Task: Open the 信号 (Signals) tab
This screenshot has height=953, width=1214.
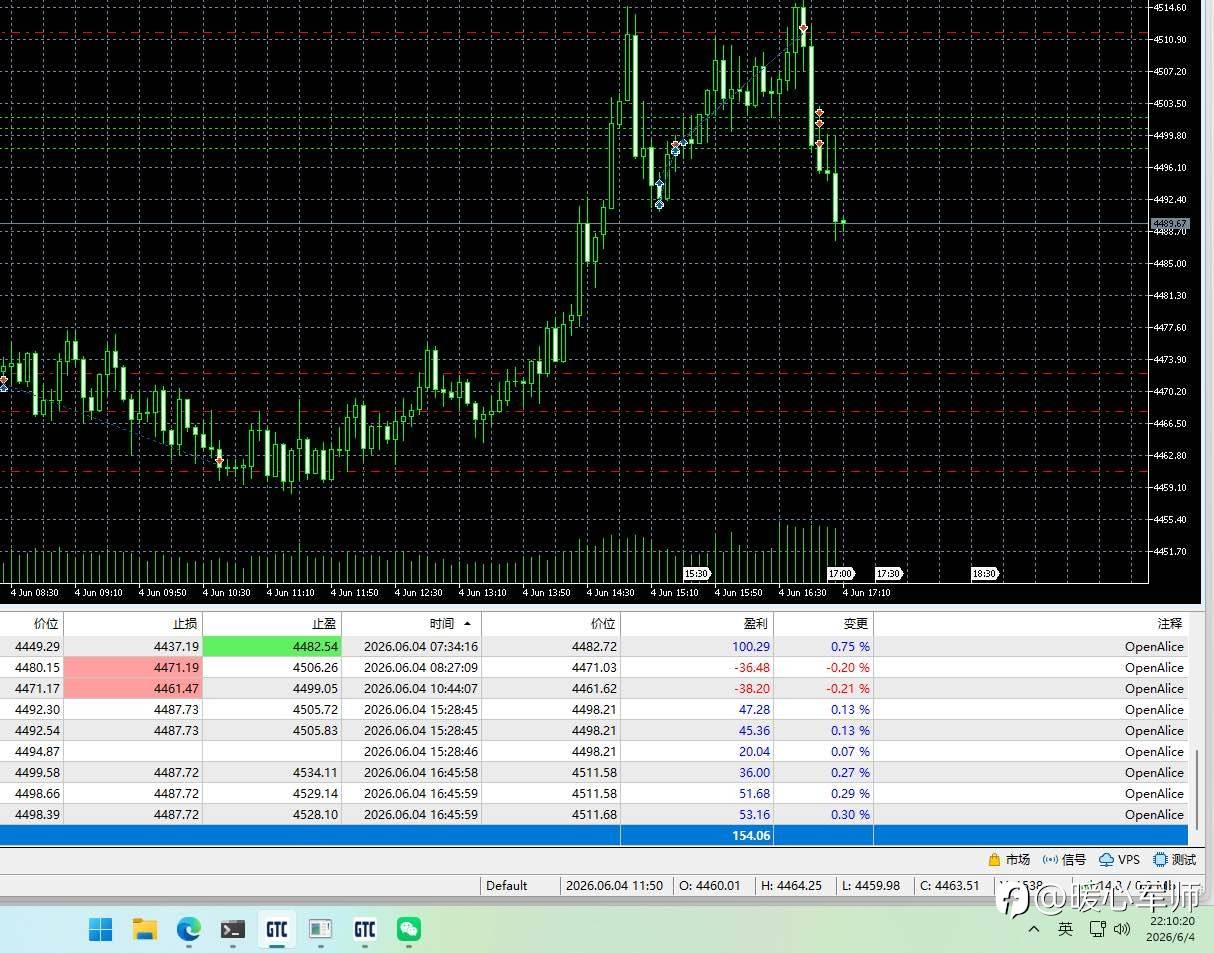Action: point(1064,860)
